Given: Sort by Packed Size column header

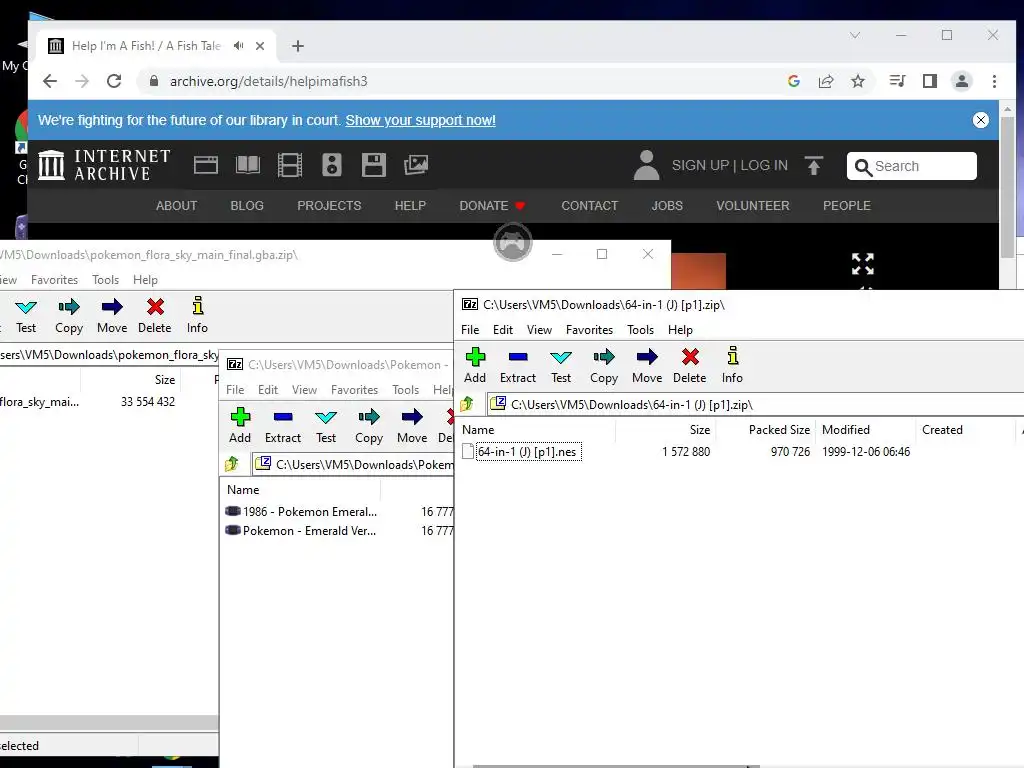Looking at the screenshot, I should coord(766,430).
